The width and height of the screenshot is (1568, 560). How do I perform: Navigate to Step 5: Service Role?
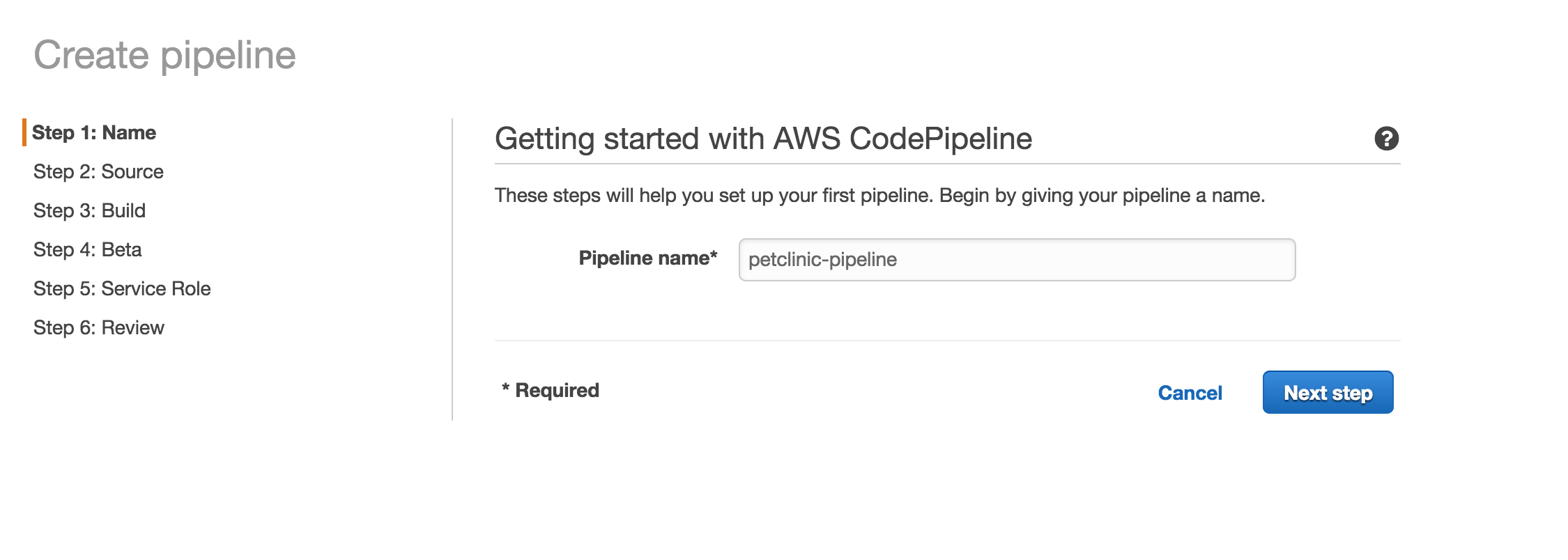click(x=122, y=289)
